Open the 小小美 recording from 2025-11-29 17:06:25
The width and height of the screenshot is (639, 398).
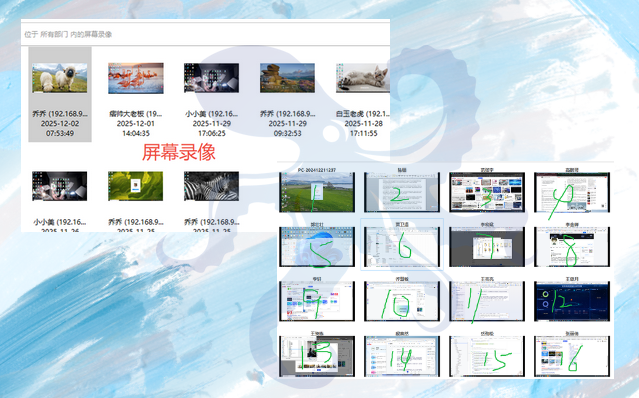212,78
